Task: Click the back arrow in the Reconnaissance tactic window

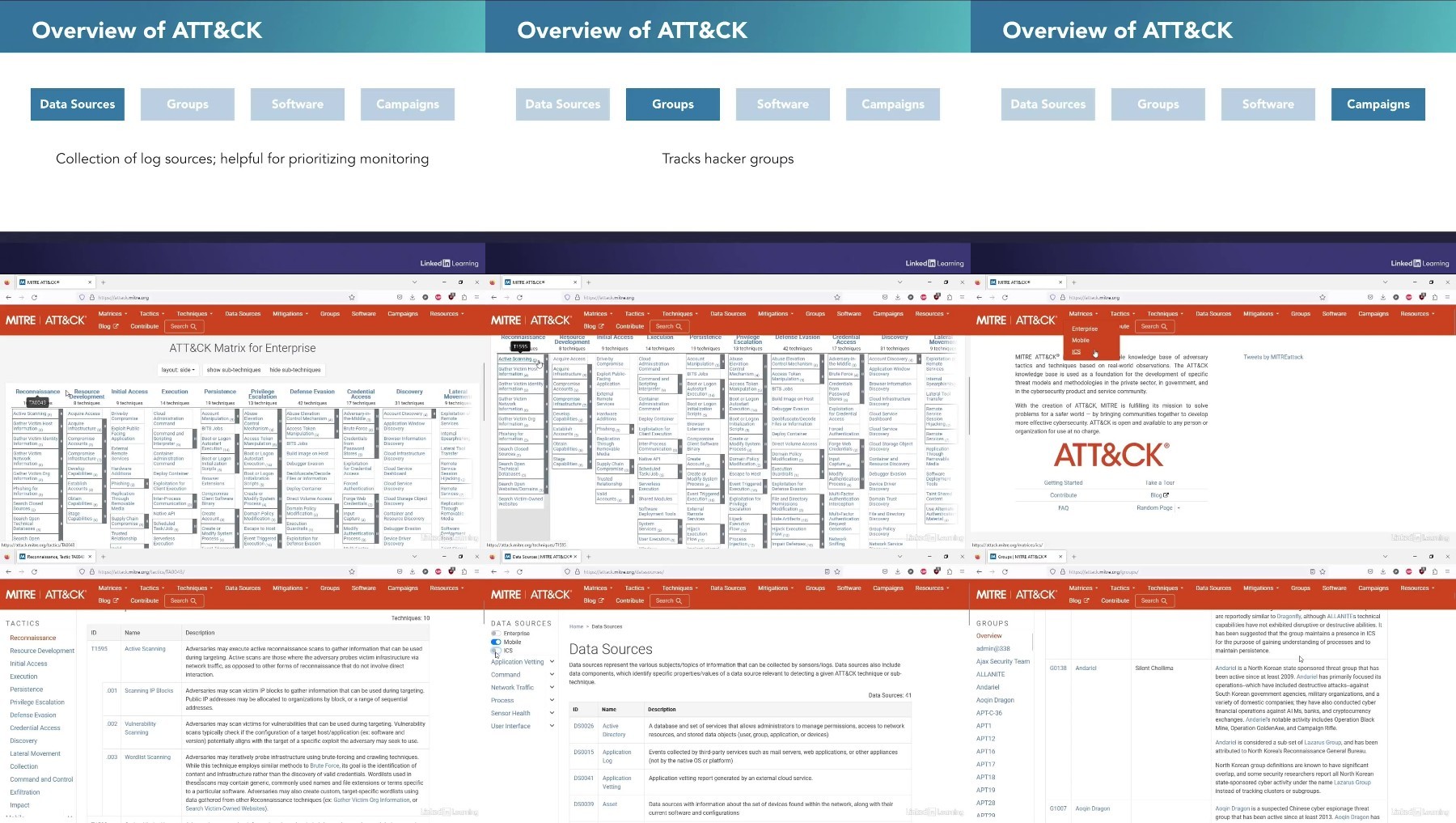Action: (8, 571)
